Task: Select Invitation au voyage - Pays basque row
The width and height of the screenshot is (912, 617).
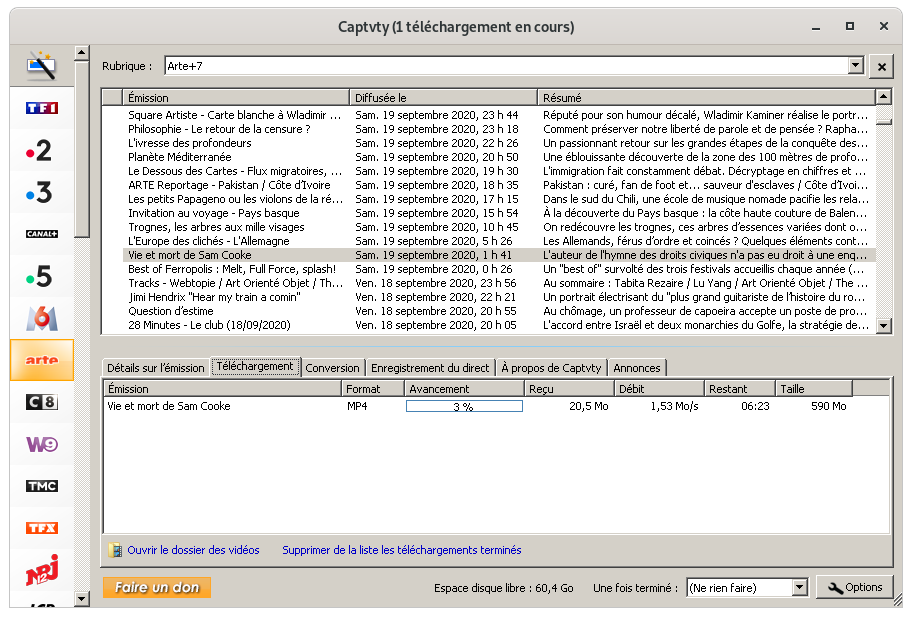Action: tap(499, 213)
